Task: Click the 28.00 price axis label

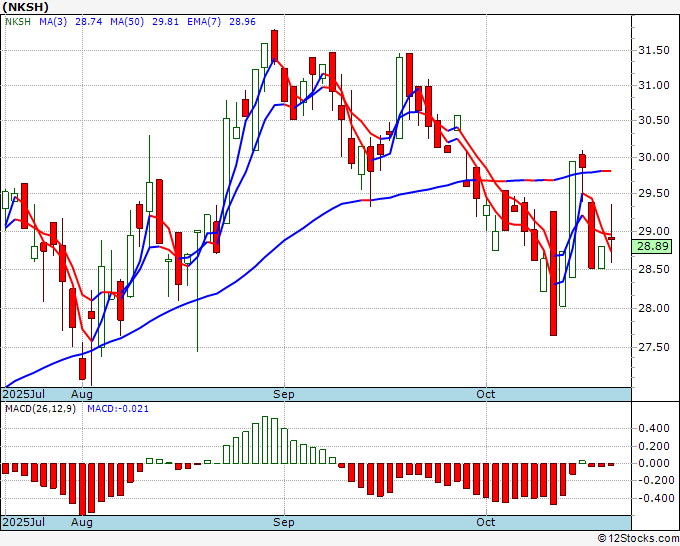Action: coord(654,308)
